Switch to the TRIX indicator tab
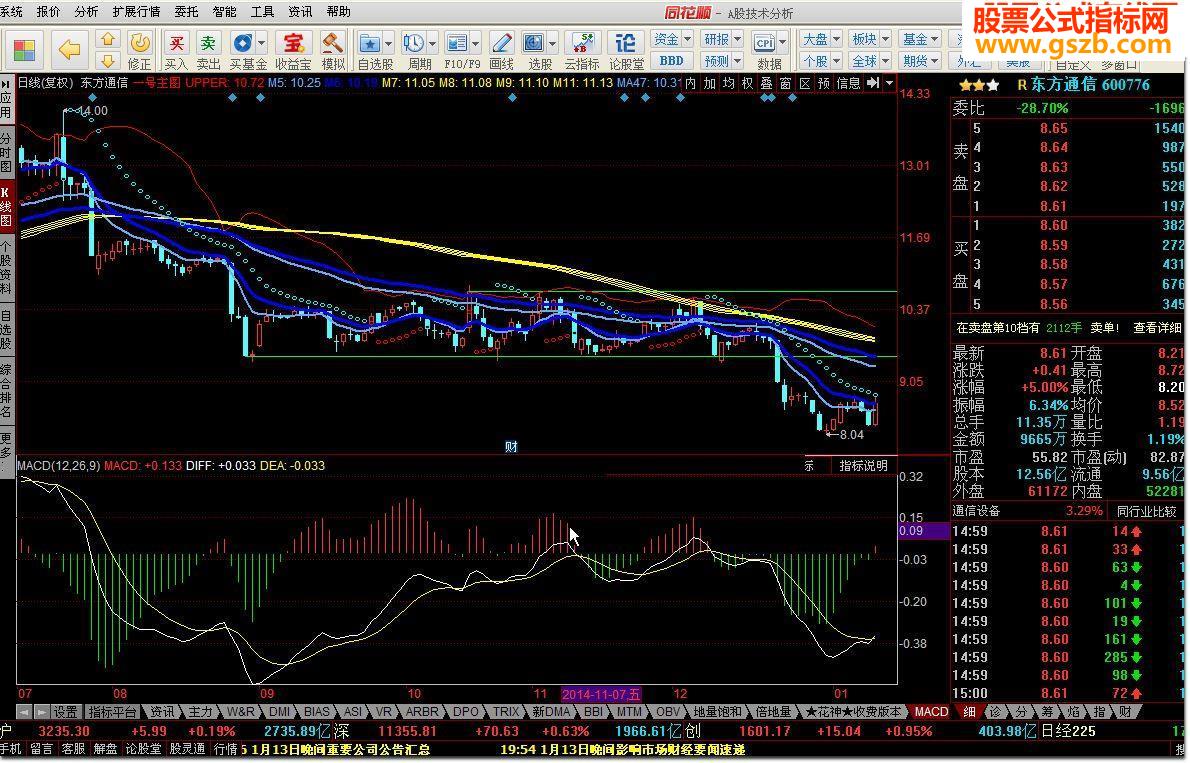This screenshot has width=1190, height=763. tap(505, 712)
